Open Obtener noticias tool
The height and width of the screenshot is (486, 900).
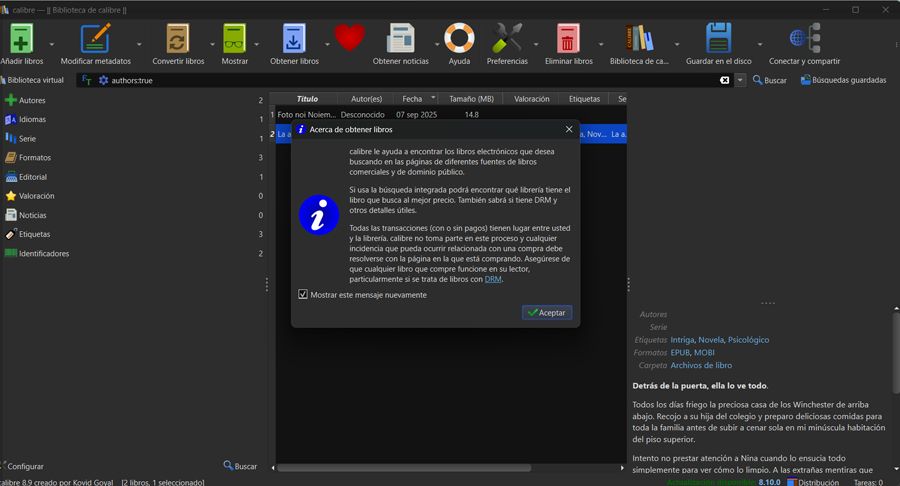click(x=400, y=39)
